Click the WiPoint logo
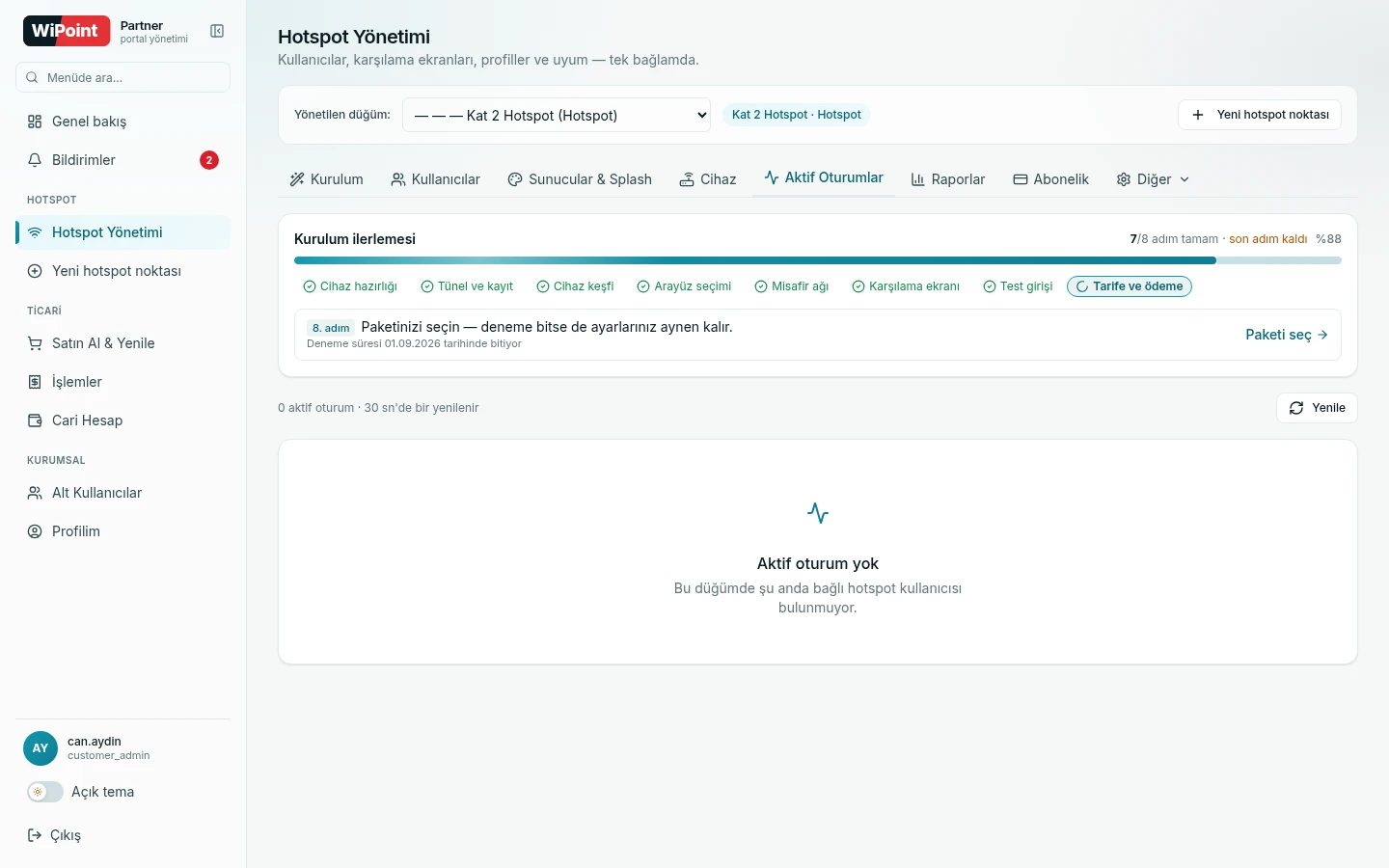This screenshot has width=1389, height=868. coord(67,31)
